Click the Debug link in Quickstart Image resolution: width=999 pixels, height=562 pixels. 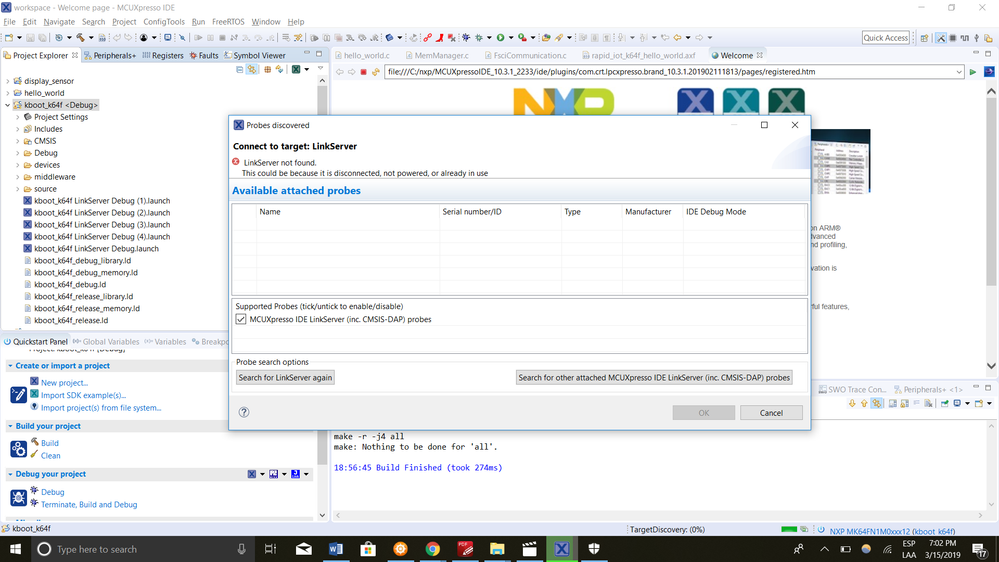point(52,493)
